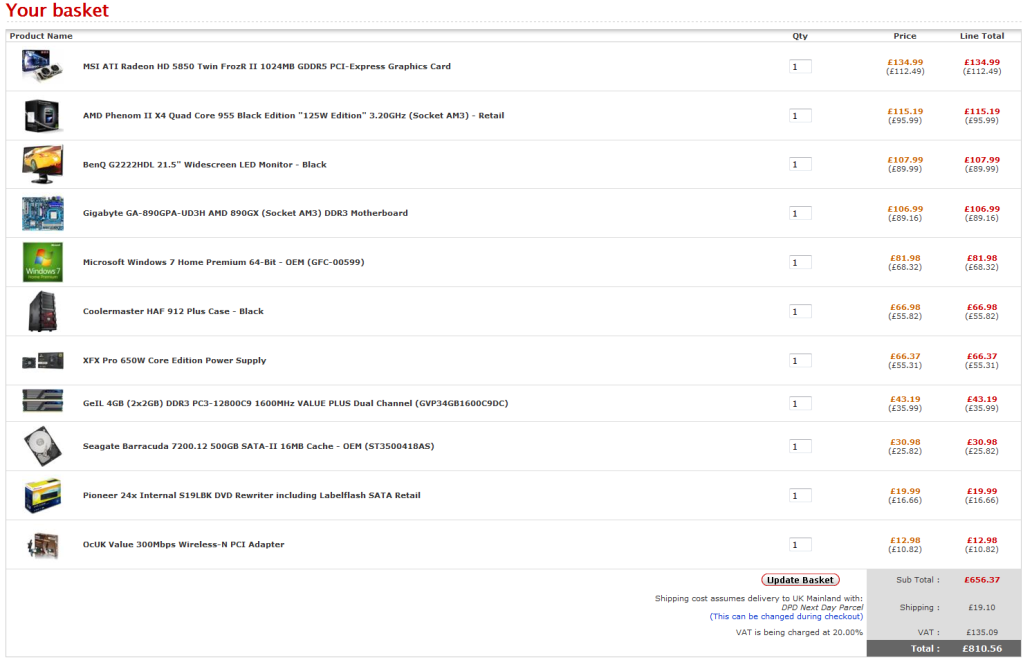Screen dimensions: 1023x660
Task: Open the Coolermaster HAF 912 case thumbnail
Action: [x=42, y=312]
